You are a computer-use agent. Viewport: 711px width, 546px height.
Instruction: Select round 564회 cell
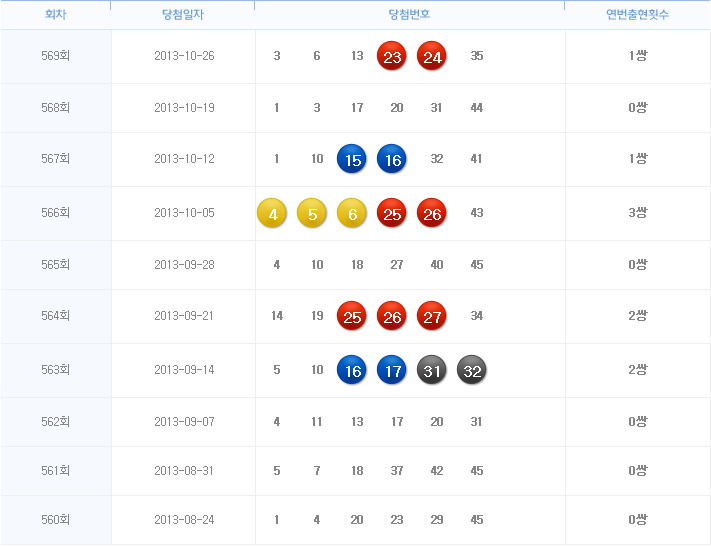click(x=55, y=316)
